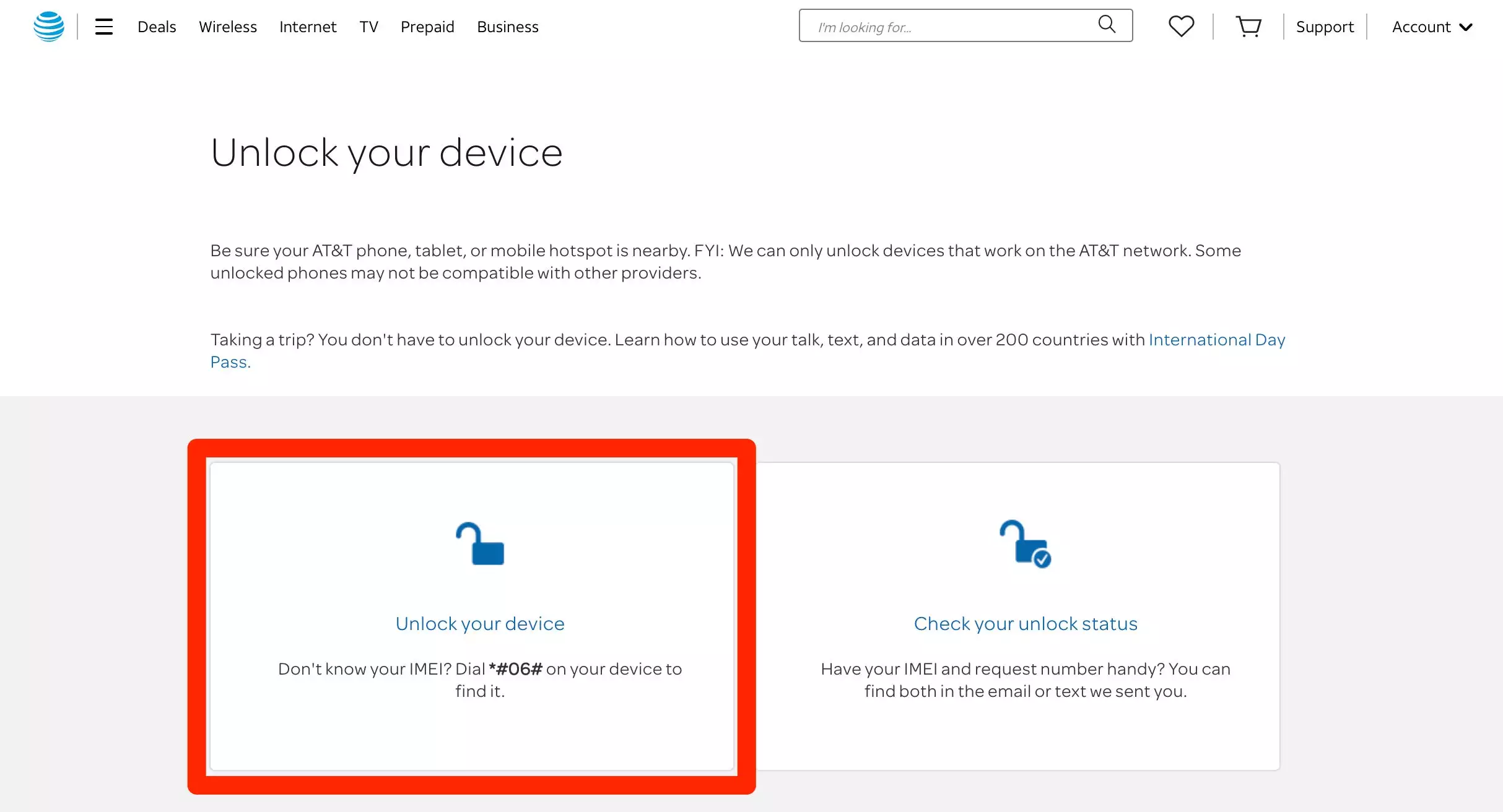Follow the International Day Pass link
The height and width of the screenshot is (812, 1503).
click(1217, 339)
